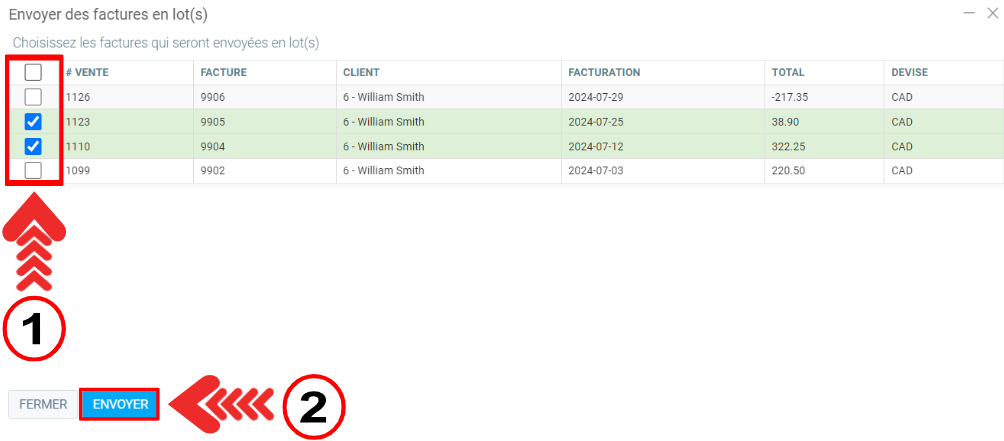This screenshot has width=1004, height=441.
Task: Click William Smith in the 1099 row
Action: tap(383, 170)
